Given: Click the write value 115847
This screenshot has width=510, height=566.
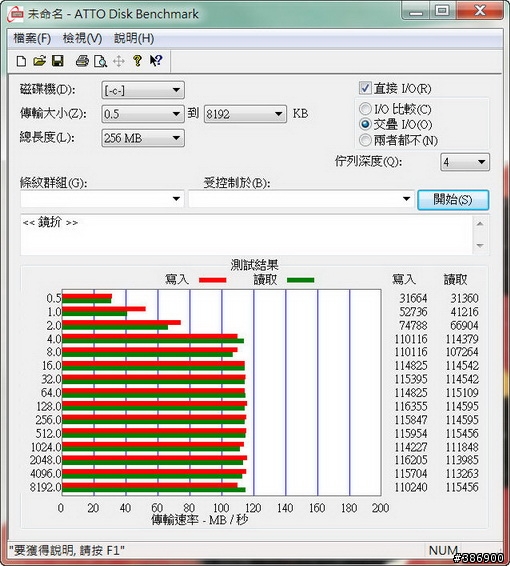Looking at the screenshot, I should point(411,420).
